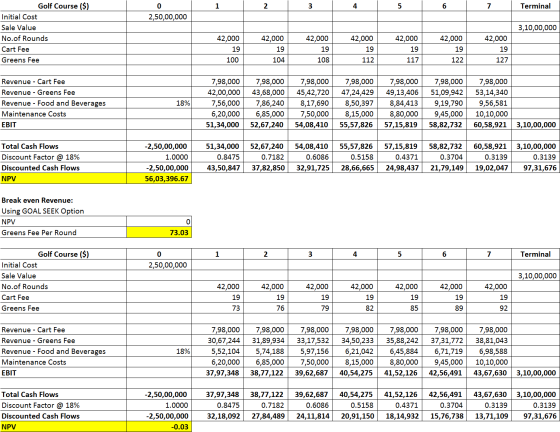Select Greens Fee revenue cell 43,68,000
Image resolution: width=560 pixels, height=432 pixels.
266,92
